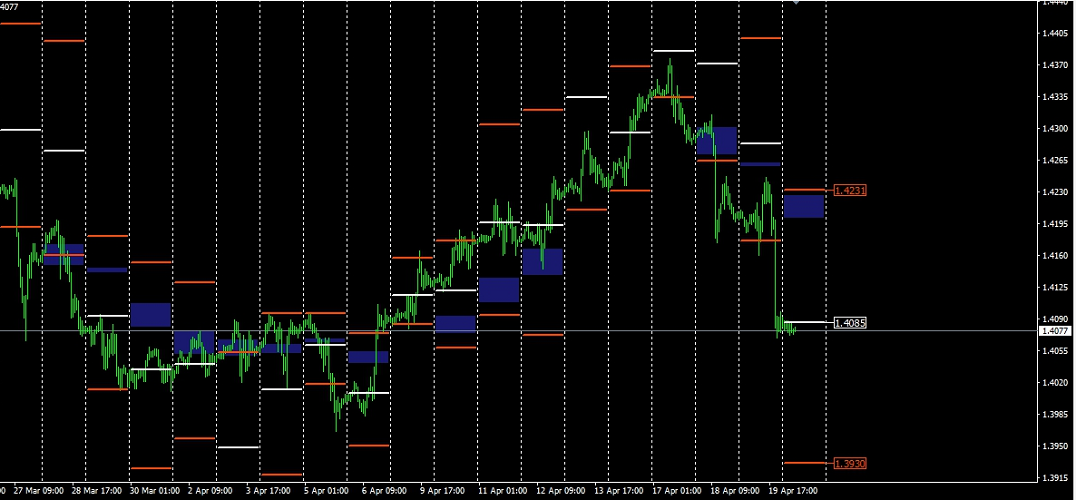Click the white line left of 1.4085 label
The height and width of the screenshot is (500, 1076).
coord(803,322)
